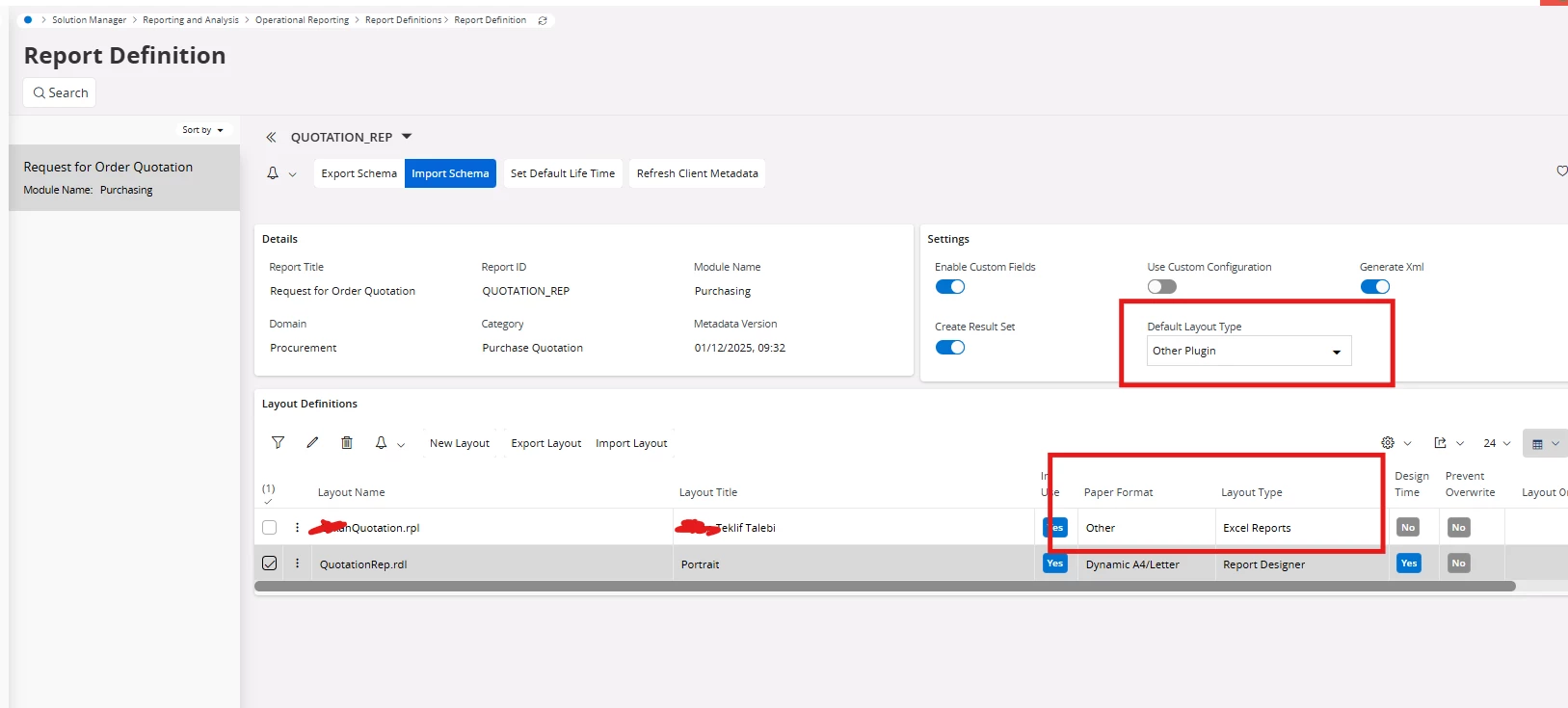Check the Quotation.rpl row checkbox

click(270, 528)
